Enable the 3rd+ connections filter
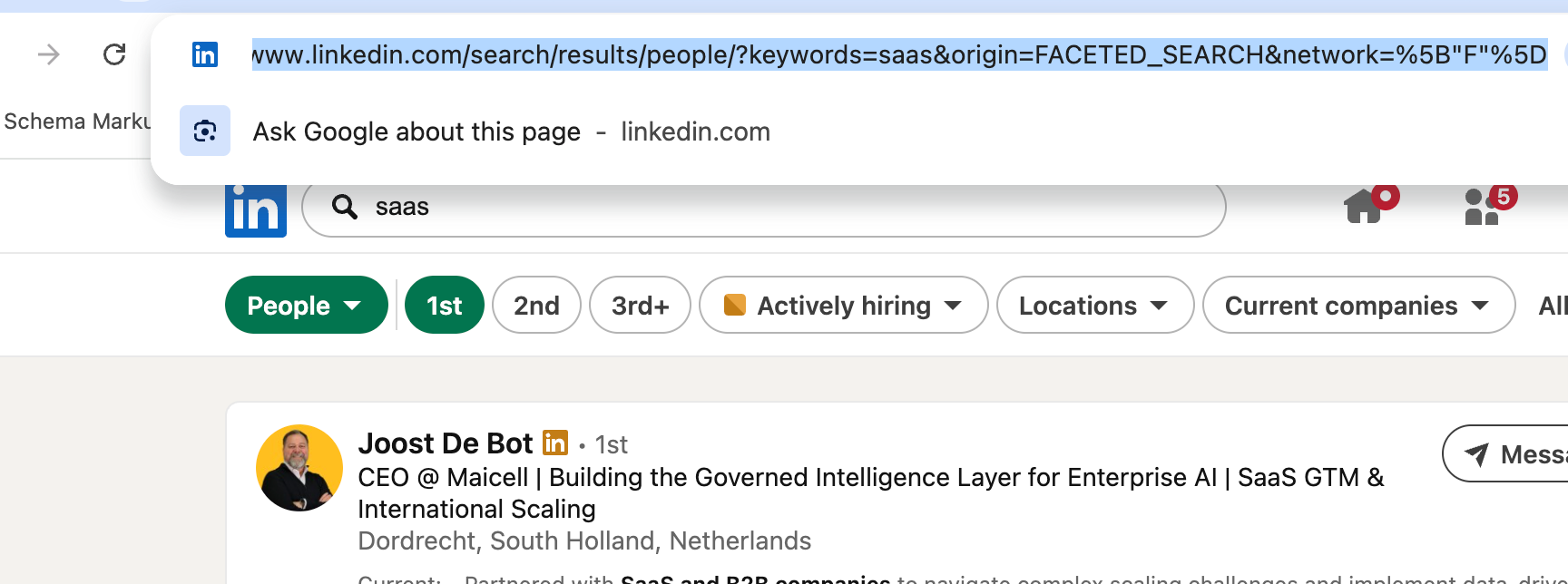1568x584 pixels. click(640, 305)
